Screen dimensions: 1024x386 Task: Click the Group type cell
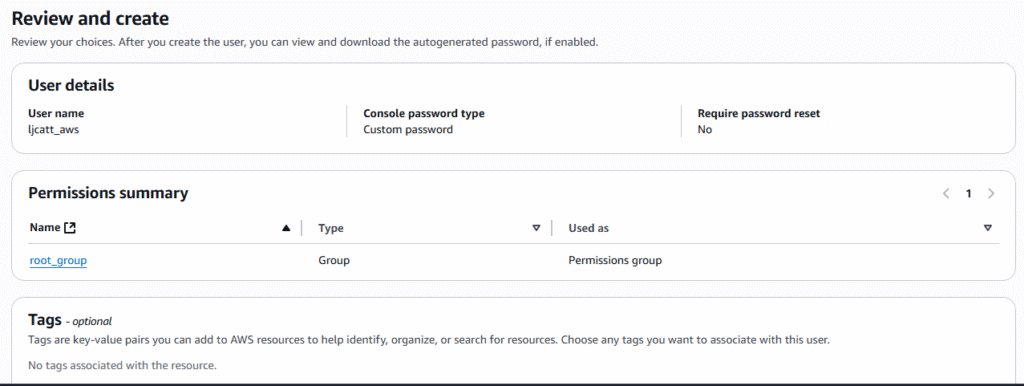tap(334, 261)
